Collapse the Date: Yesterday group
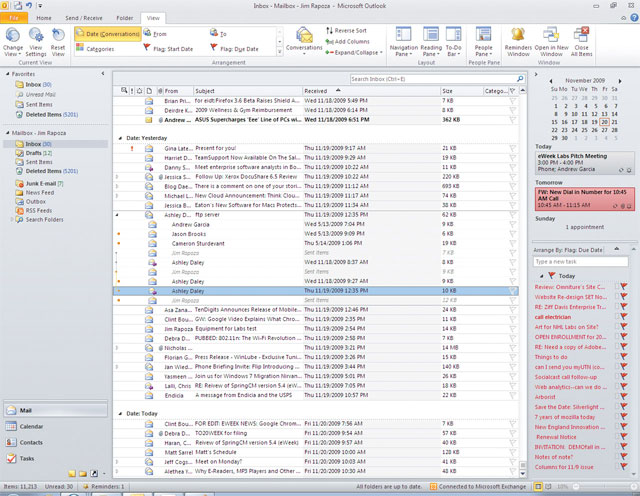The image size is (640, 496). 120,138
